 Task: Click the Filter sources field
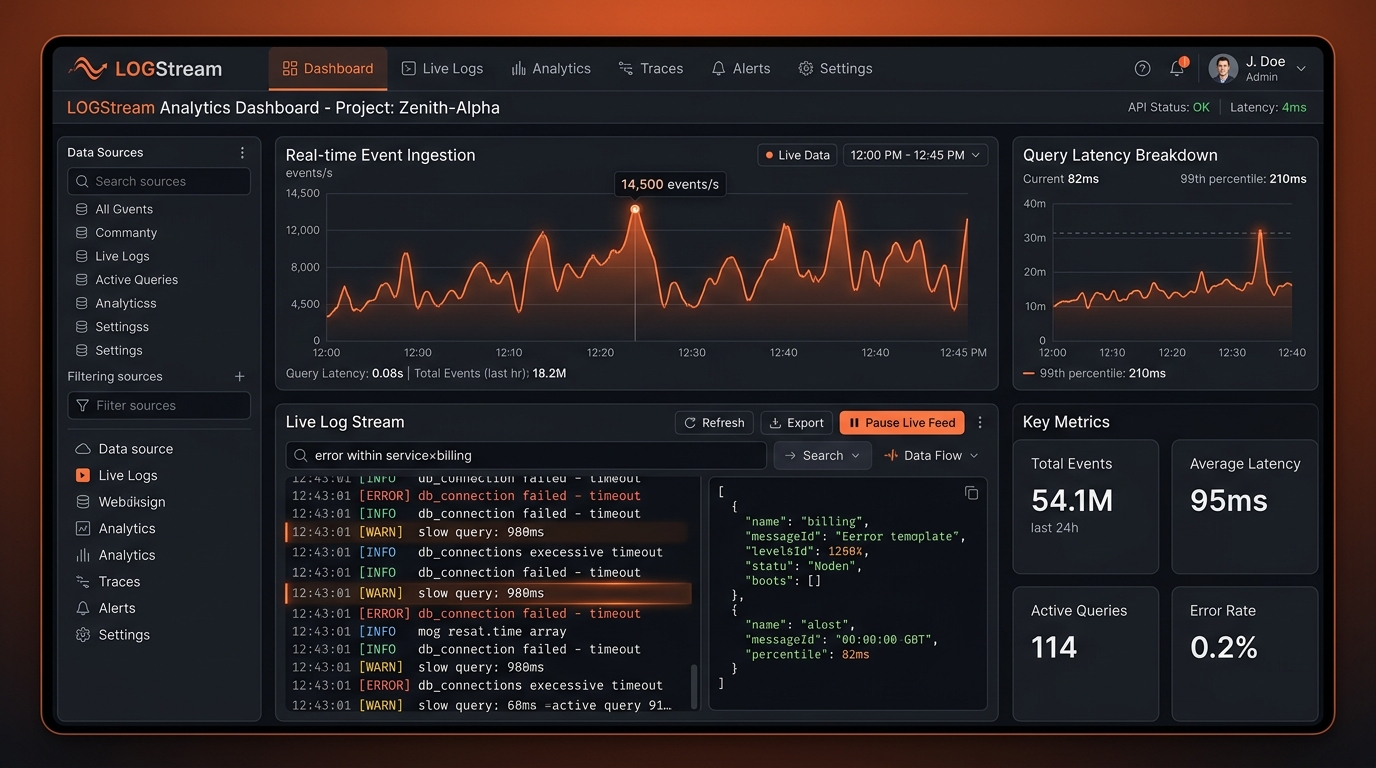(159, 405)
